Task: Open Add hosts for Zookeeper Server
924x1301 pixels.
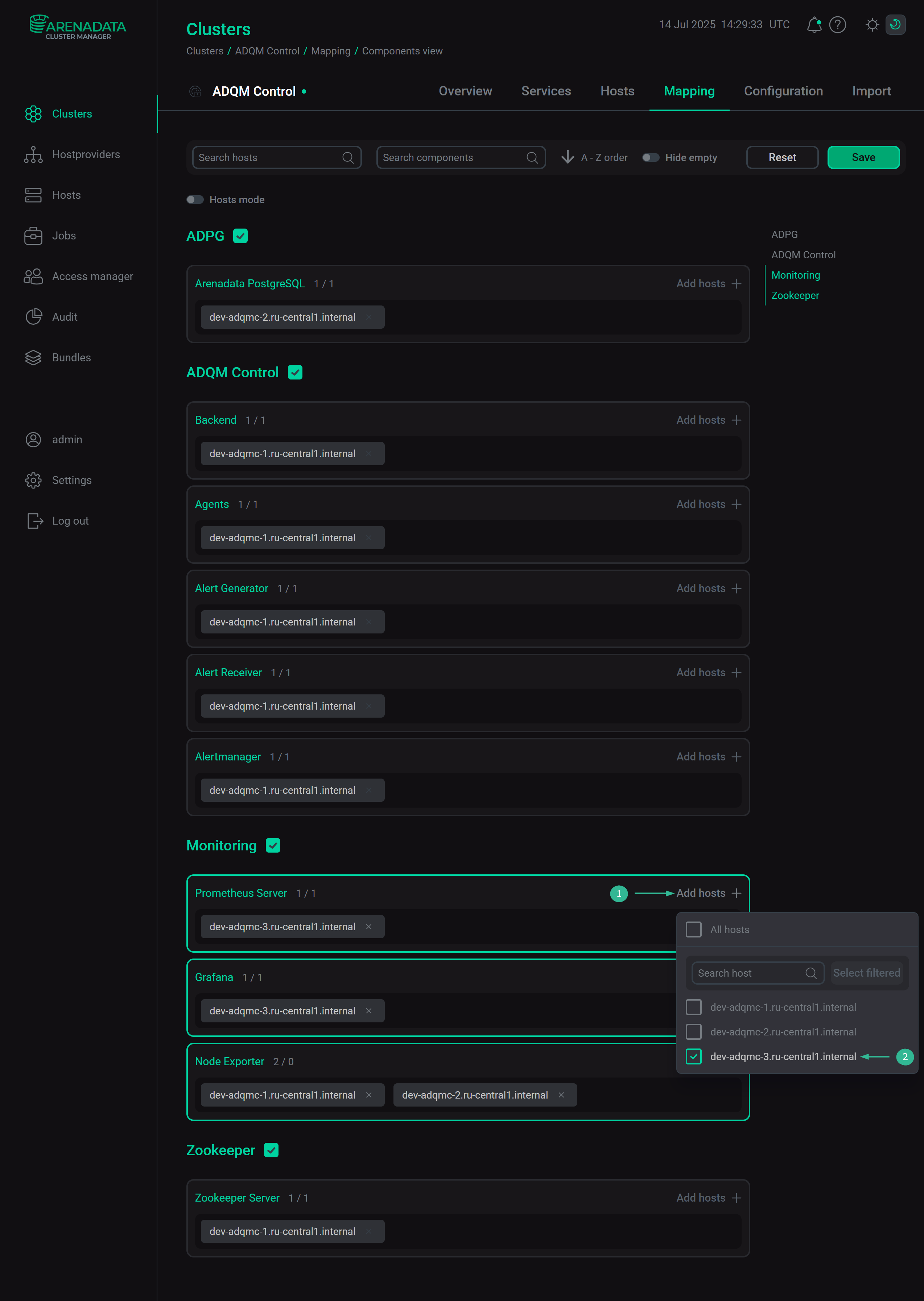Action: [x=706, y=1198]
